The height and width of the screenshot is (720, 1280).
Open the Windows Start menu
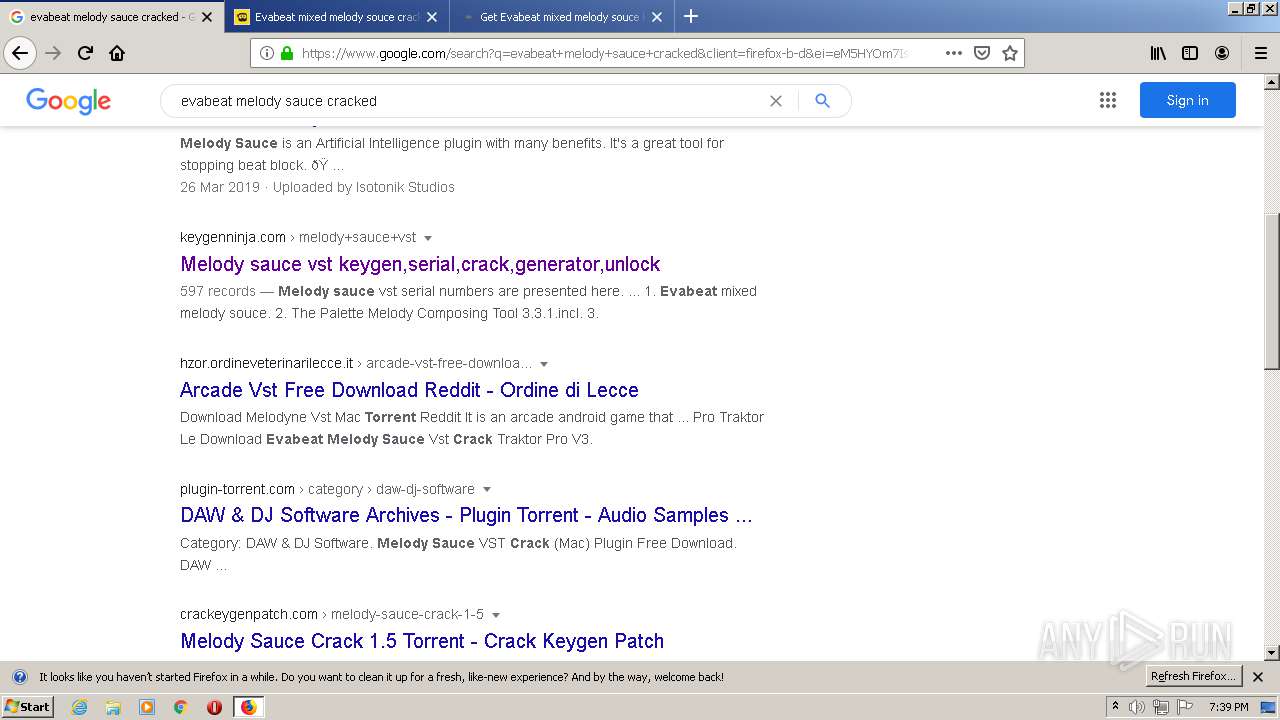pos(28,707)
